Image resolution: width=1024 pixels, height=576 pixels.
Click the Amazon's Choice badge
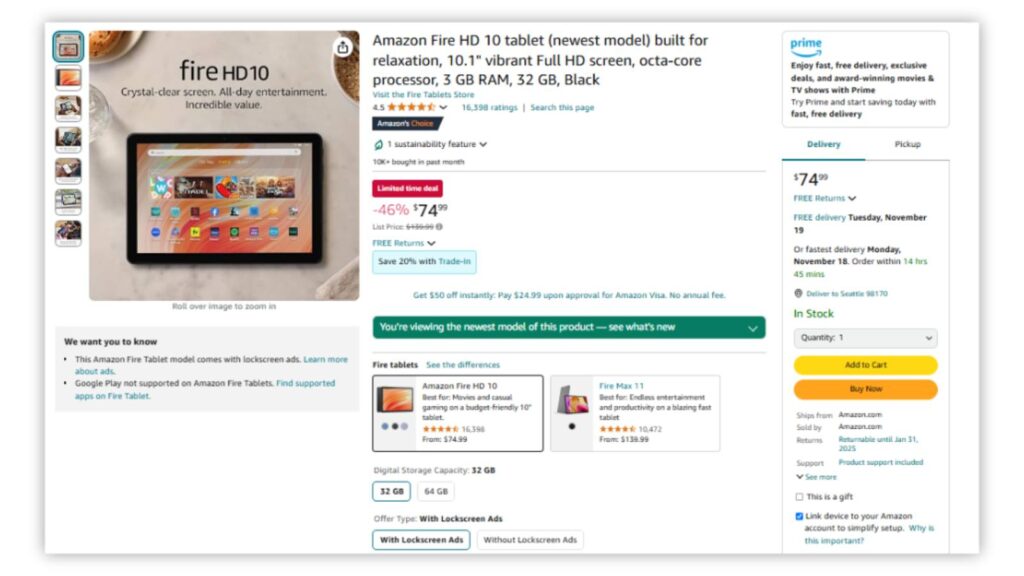(x=405, y=123)
